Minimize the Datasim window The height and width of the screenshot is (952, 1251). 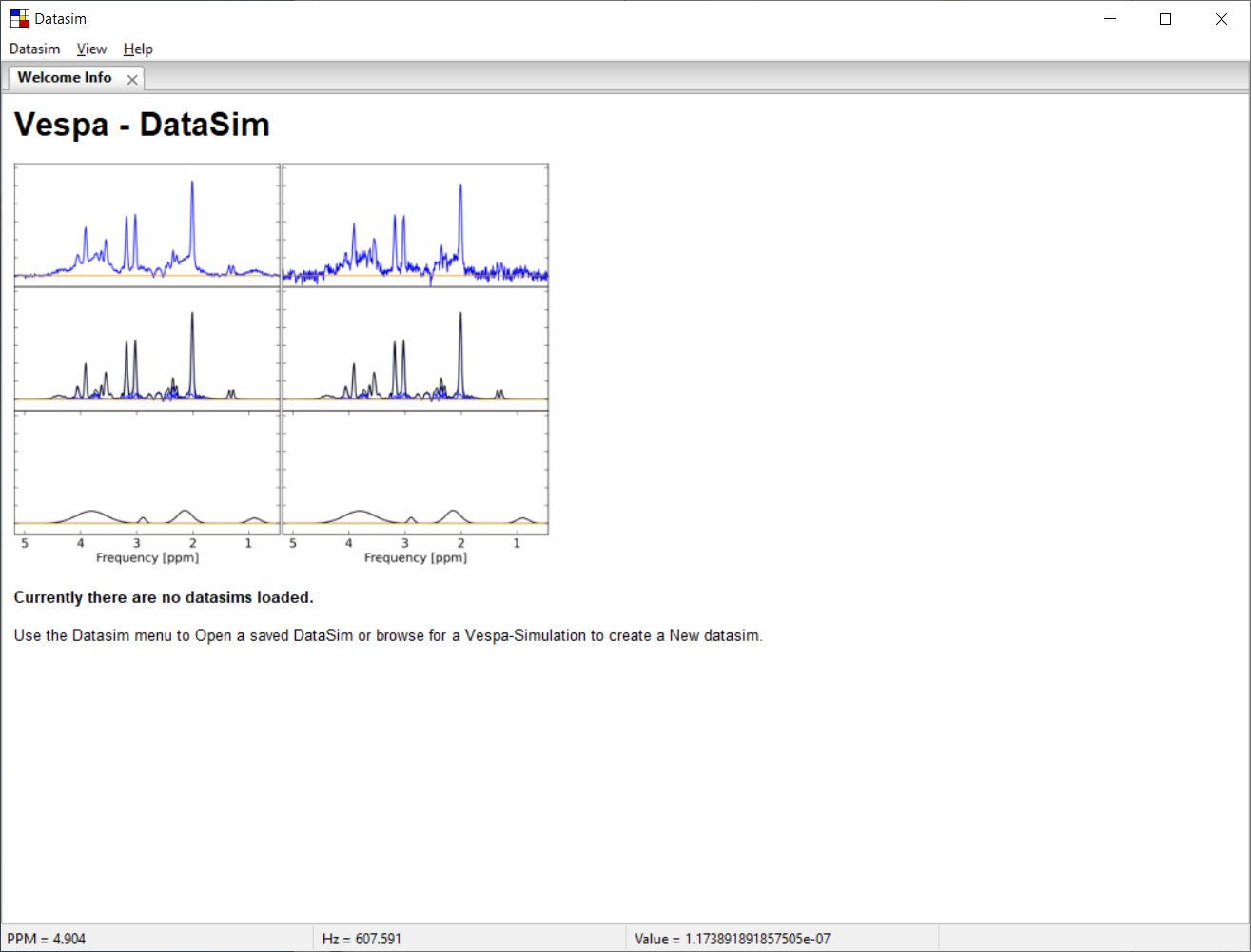(x=1109, y=19)
